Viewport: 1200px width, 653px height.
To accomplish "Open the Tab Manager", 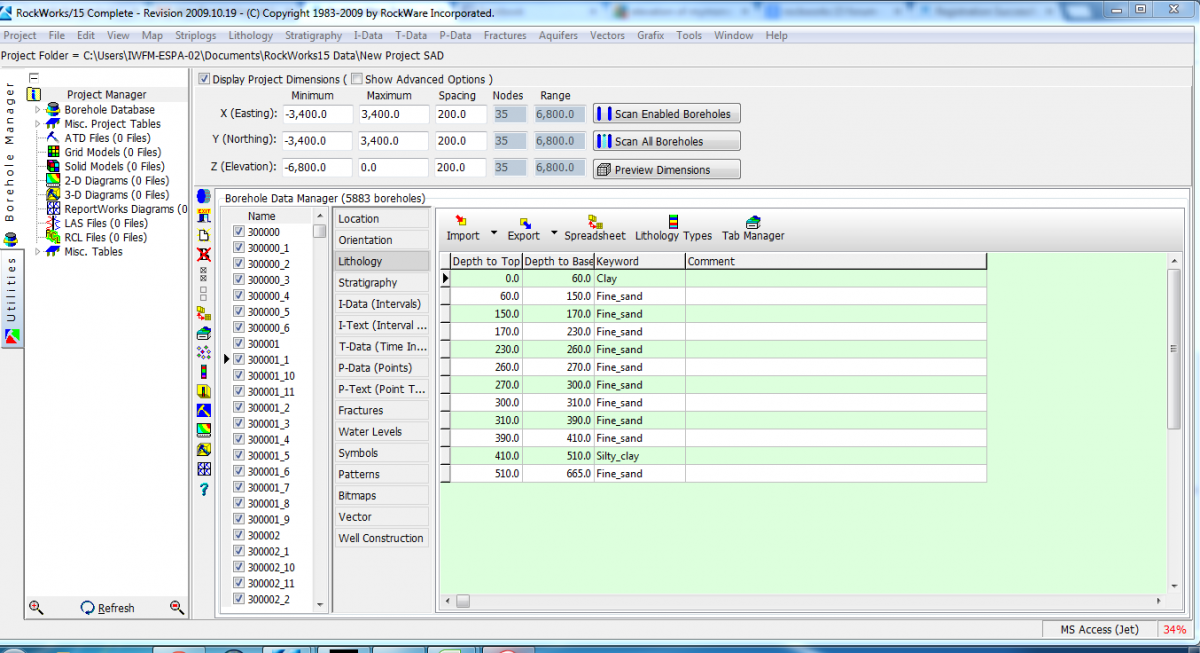I will coord(753,229).
